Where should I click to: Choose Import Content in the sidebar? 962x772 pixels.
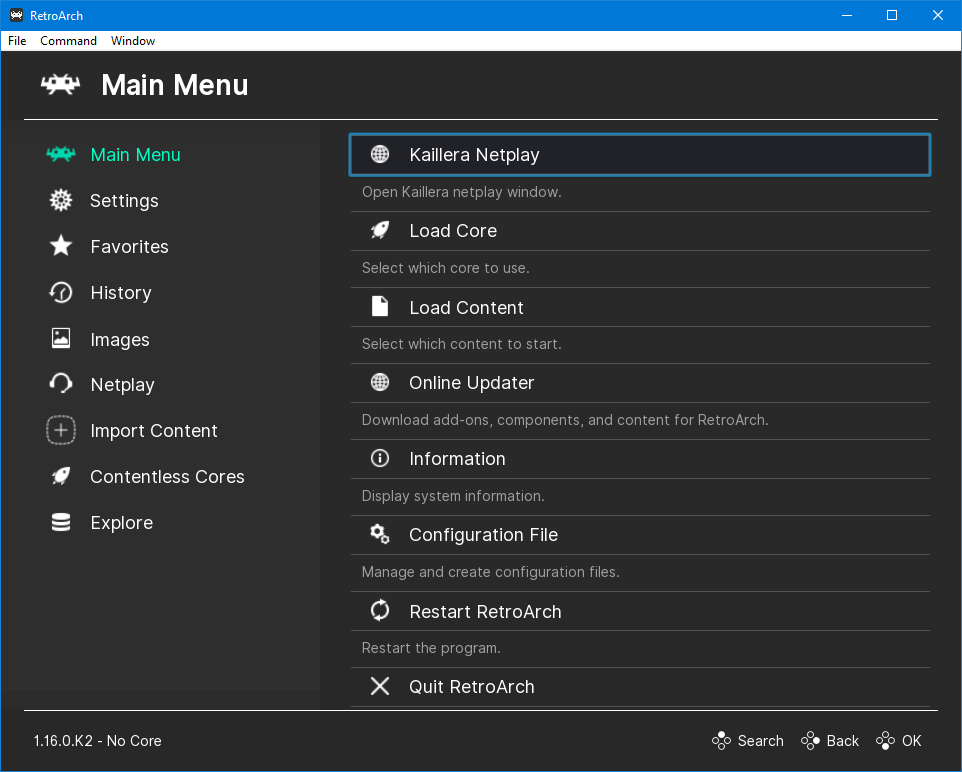pyautogui.click(x=154, y=431)
